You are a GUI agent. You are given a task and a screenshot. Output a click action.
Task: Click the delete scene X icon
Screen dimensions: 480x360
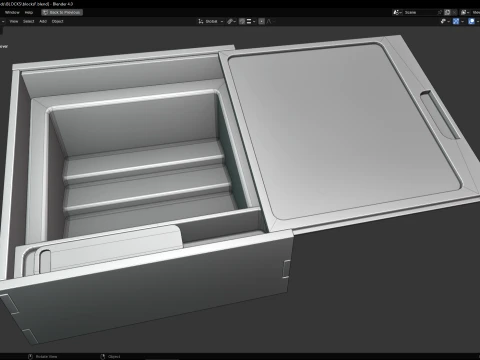pyautogui.click(x=454, y=12)
